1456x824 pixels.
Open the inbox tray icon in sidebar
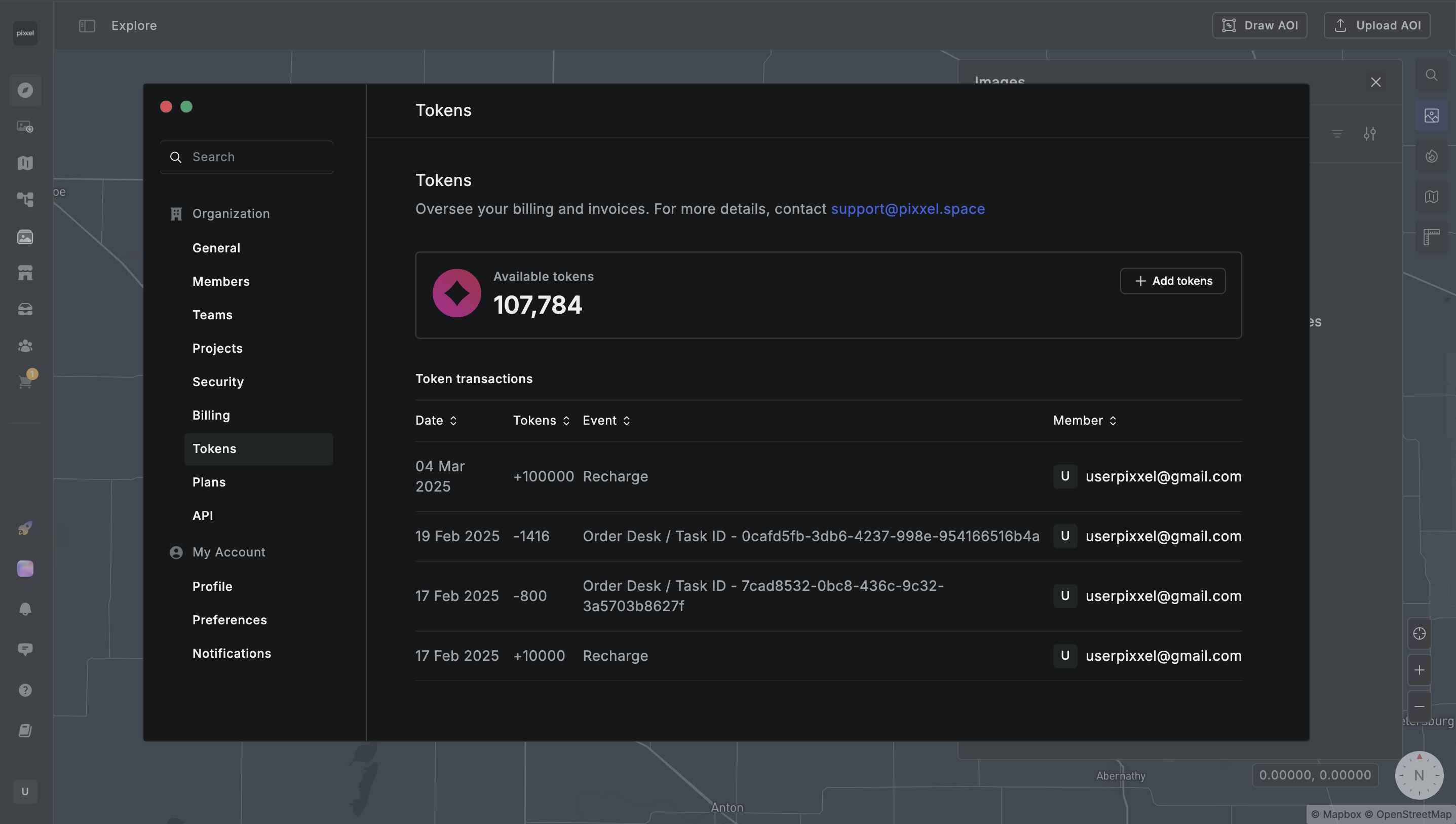click(25, 309)
